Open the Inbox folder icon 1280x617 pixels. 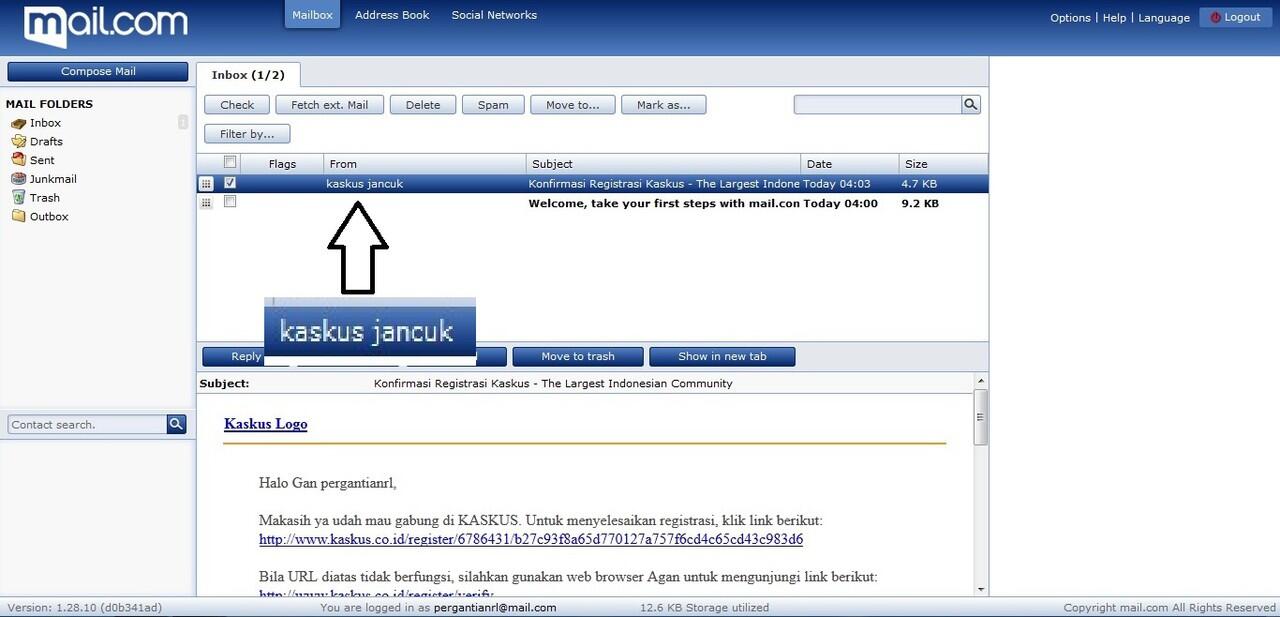coord(19,123)
